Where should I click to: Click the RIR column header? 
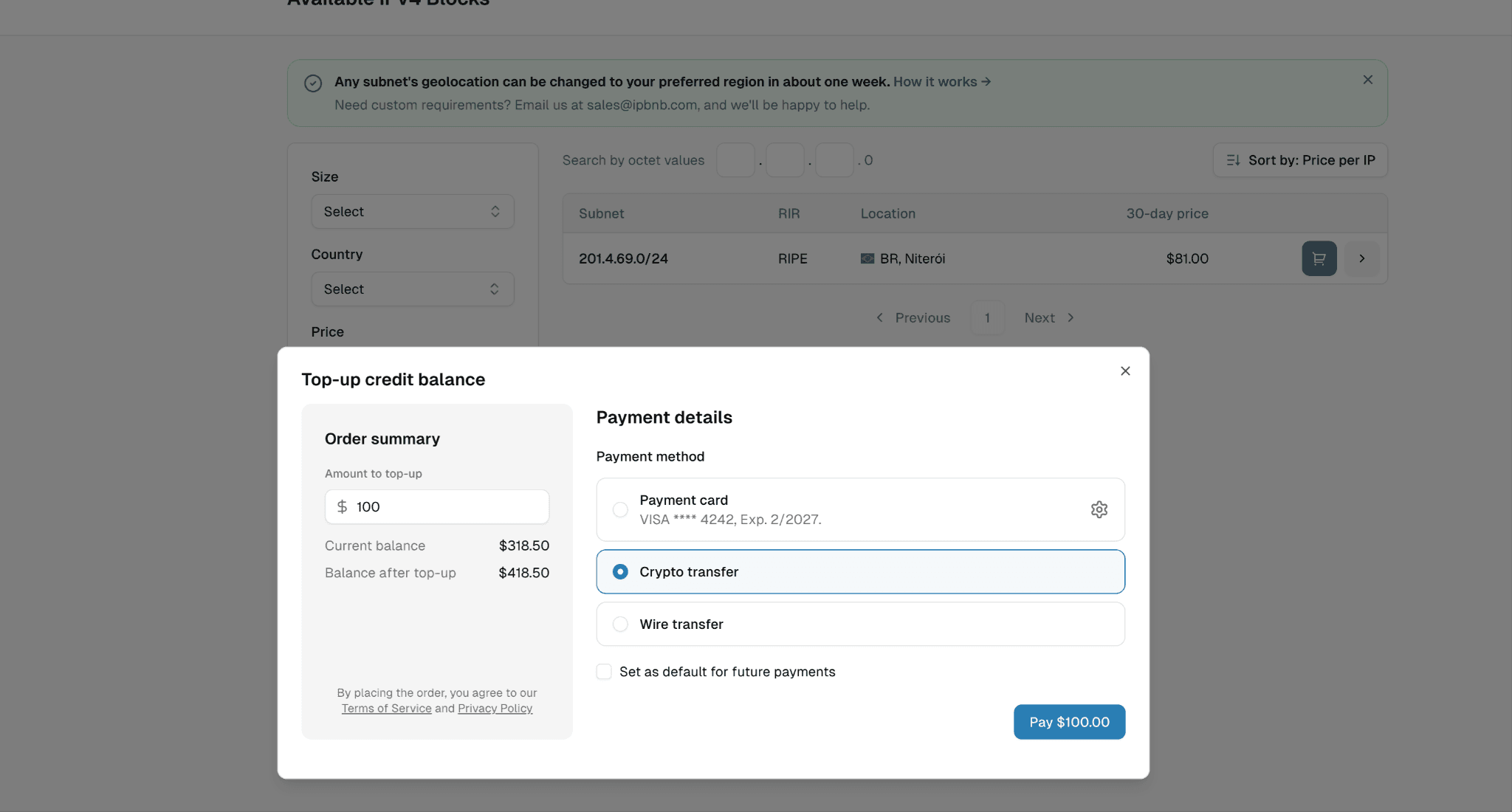point(788,213)
